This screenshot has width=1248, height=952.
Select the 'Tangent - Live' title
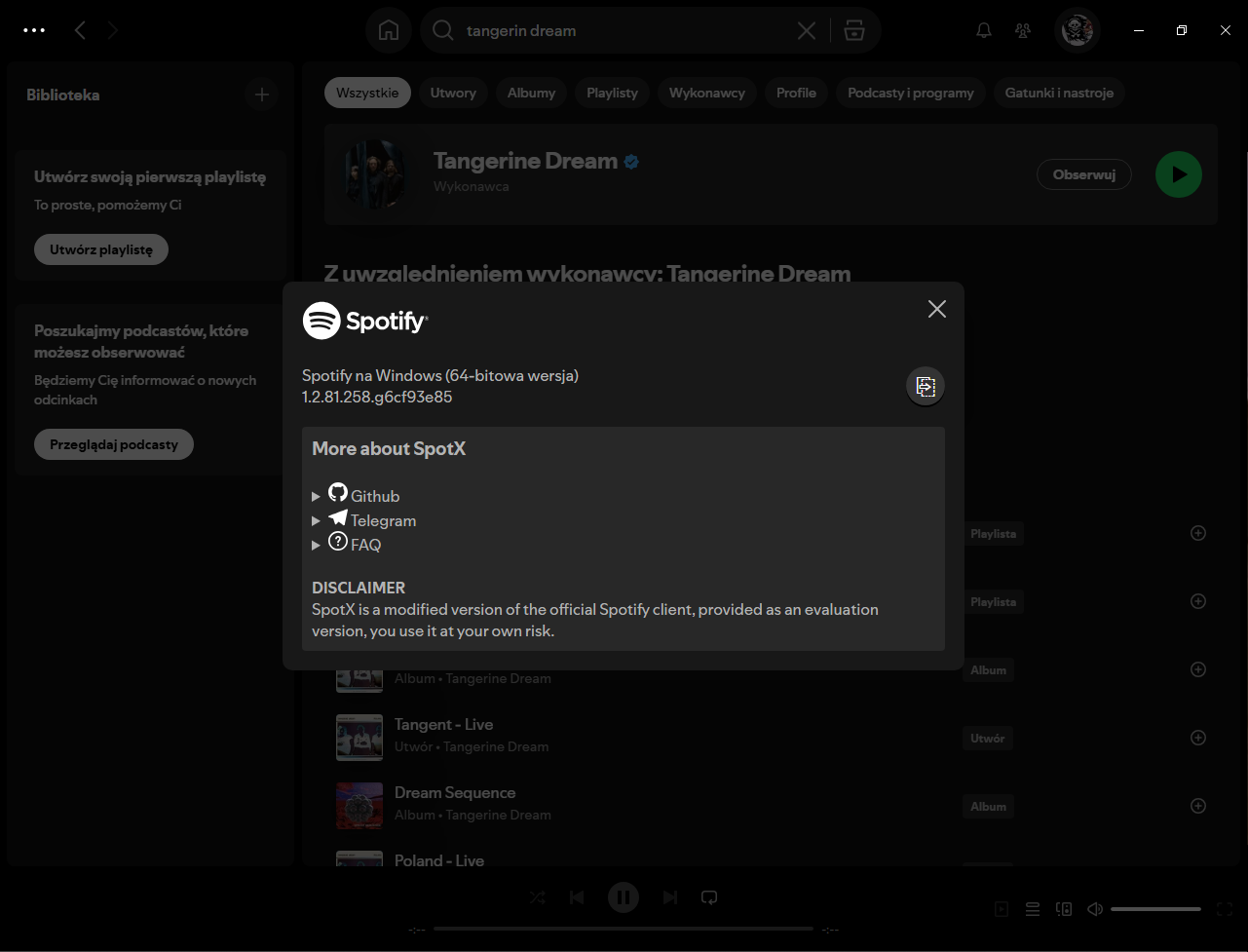(x=443, y=725)
